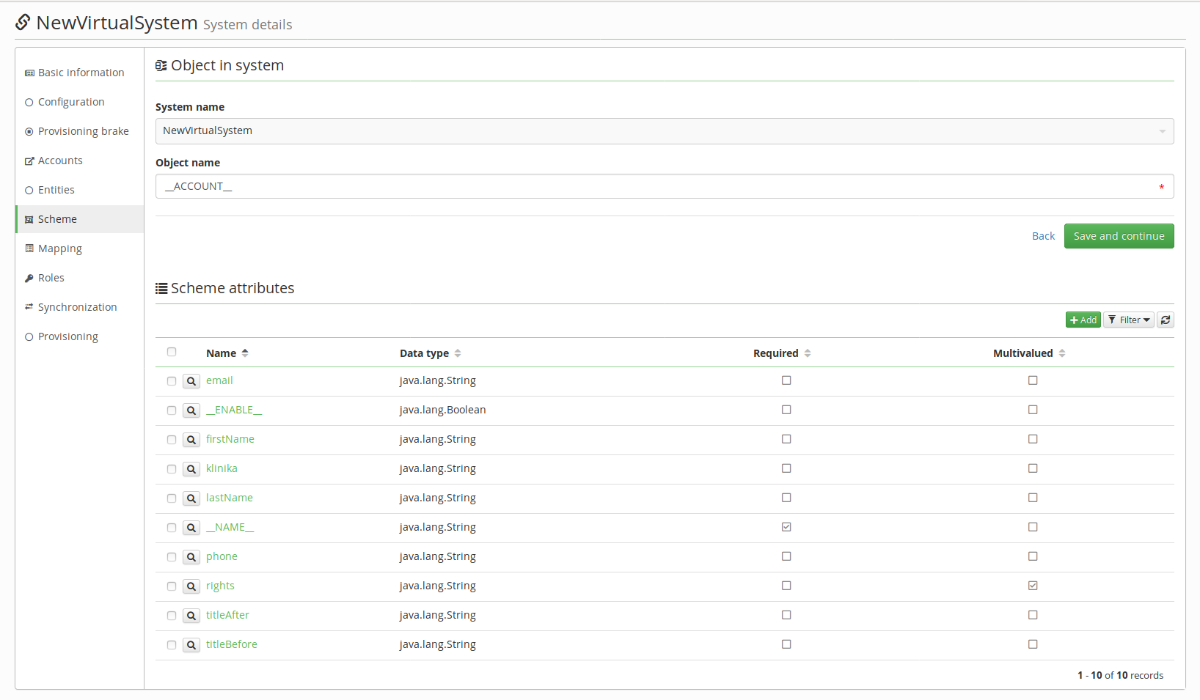Image resolution: width=1200 pixels, height=700 pixels.
Task: Tick the select-all checkbox in table header
Action: (171, 352)
